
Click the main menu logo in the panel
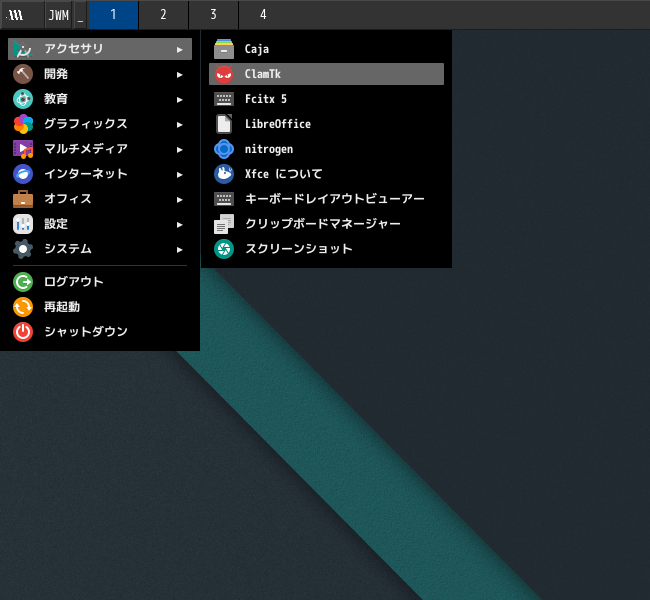16,15
